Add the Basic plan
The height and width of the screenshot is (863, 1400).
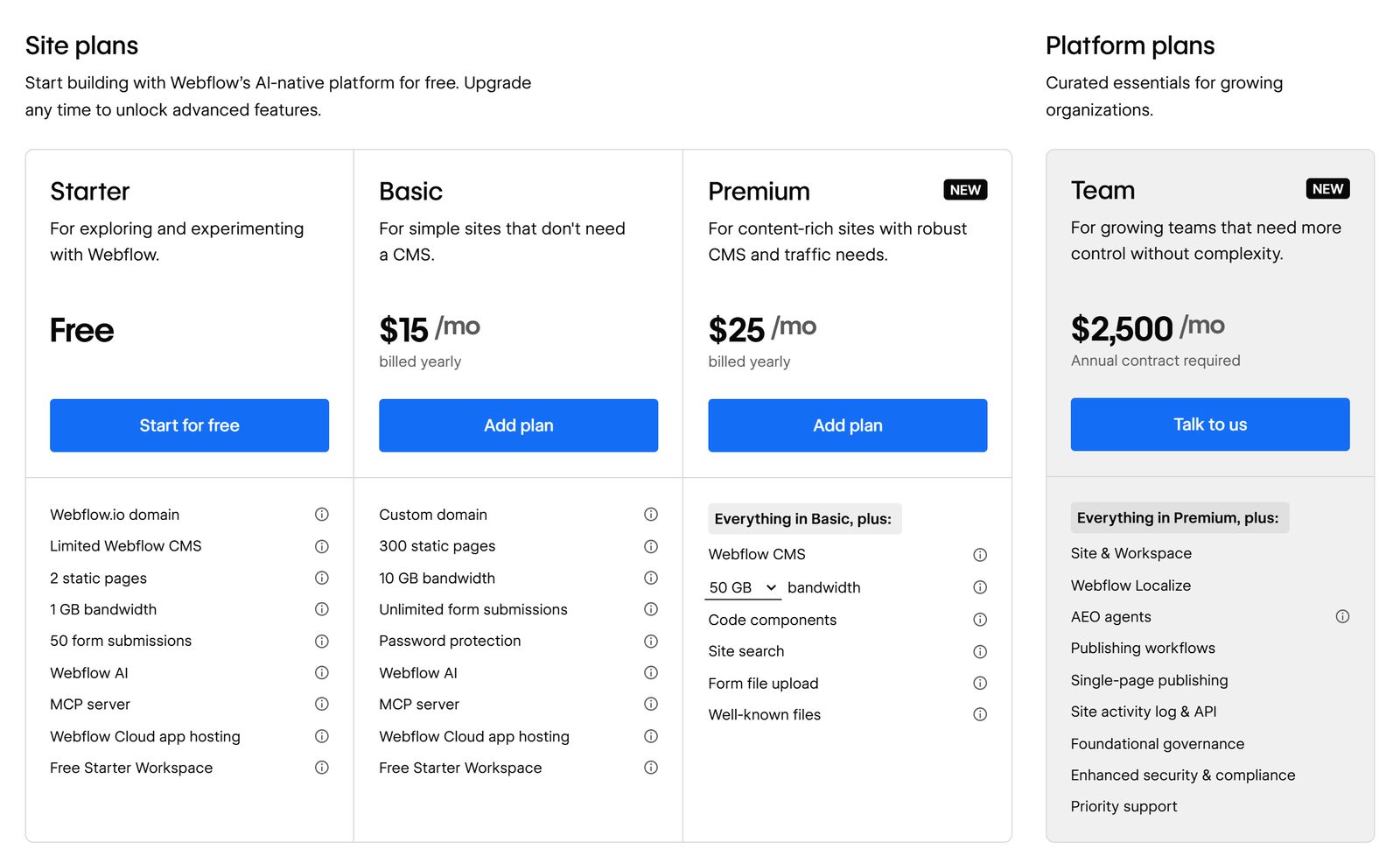tap(518, 425)
